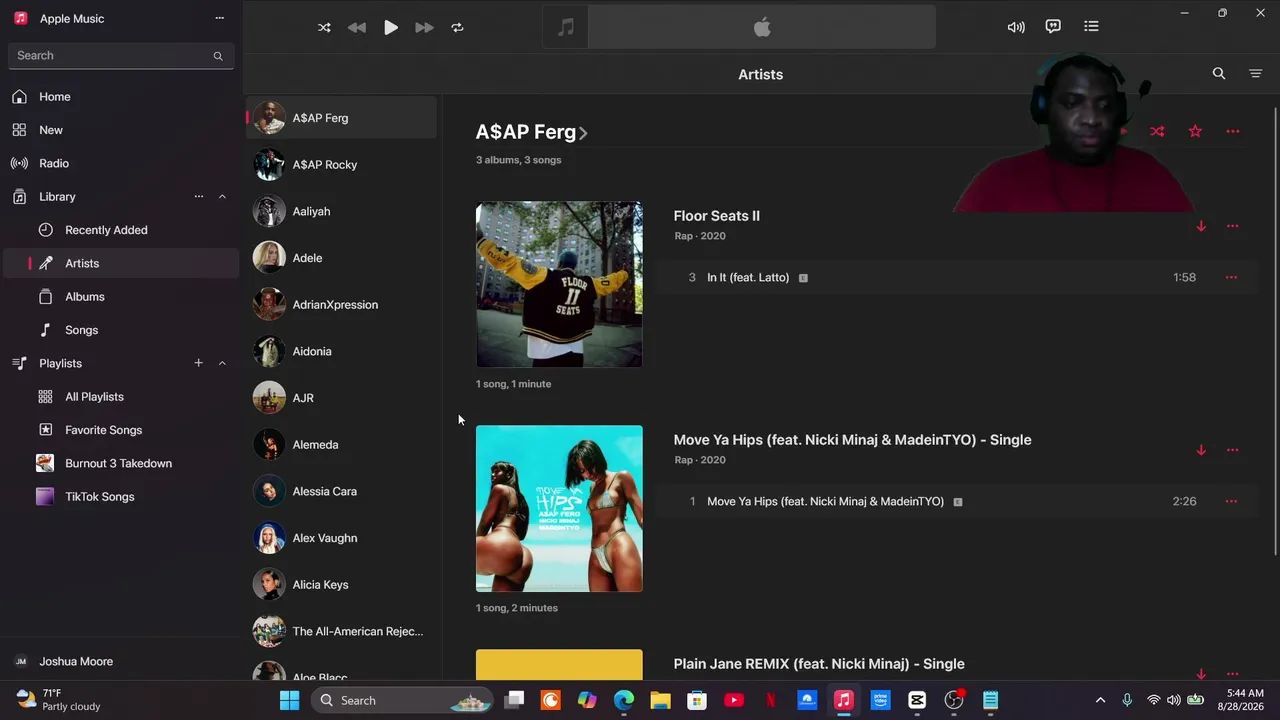This screenshot has height=720, width=1280.
Task: Open the Artists sort options icon
Action: point(1256,74)
